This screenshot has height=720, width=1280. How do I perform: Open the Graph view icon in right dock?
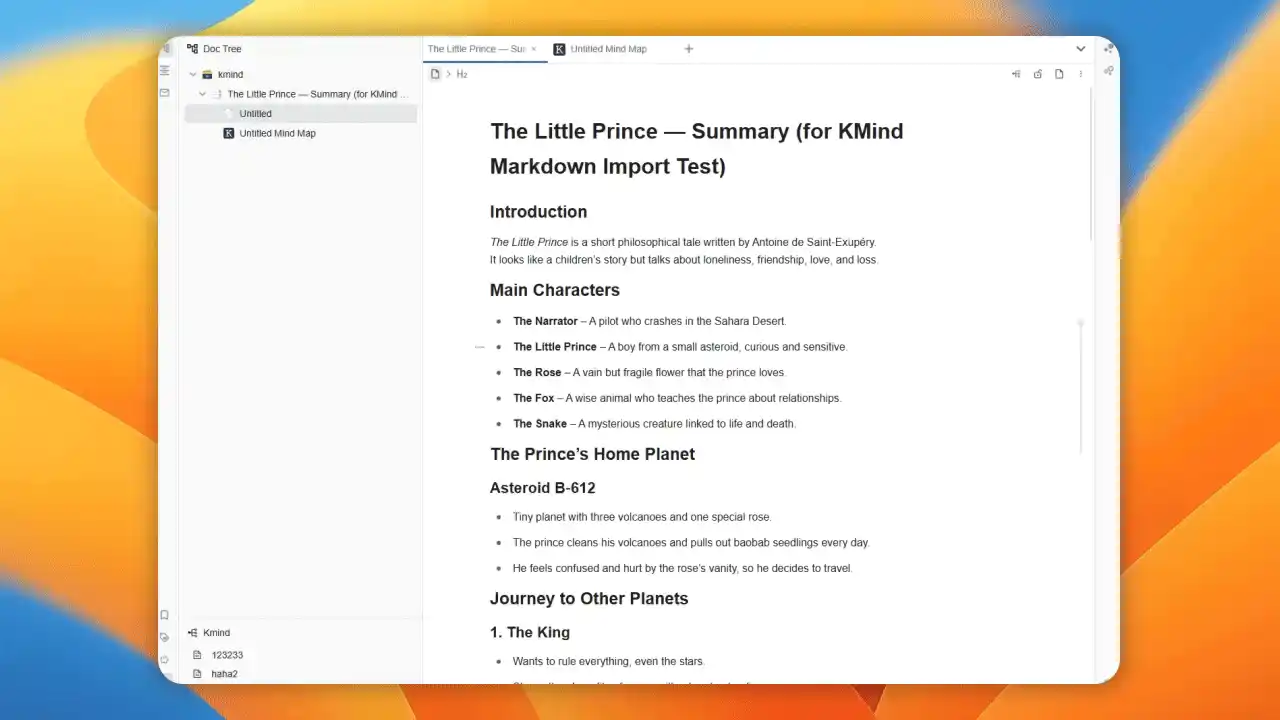(x=1108, y=49)
